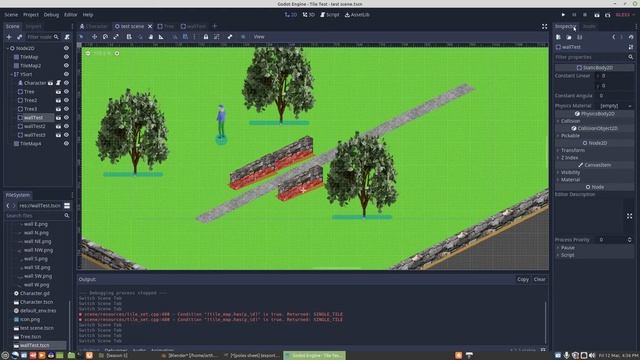Toggle distraction-free mode expand icon

click(x=544, y=26)
